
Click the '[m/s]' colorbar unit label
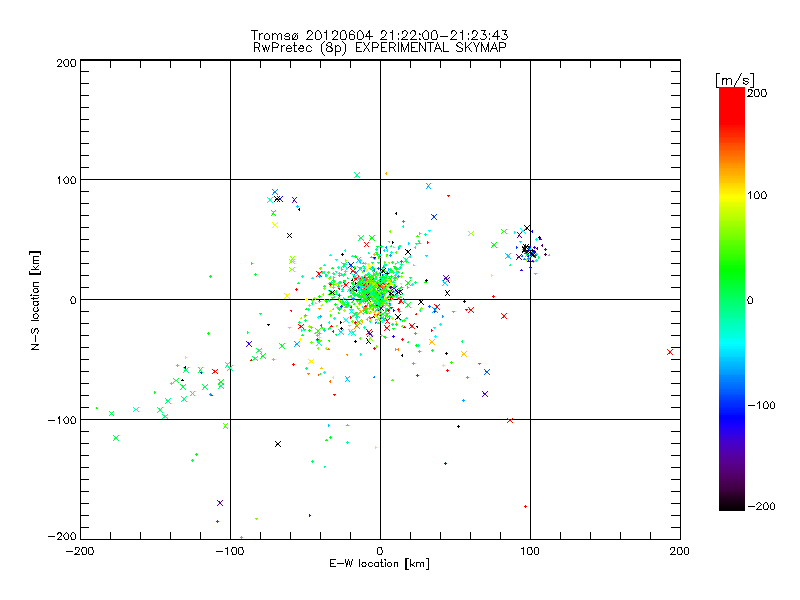735,80
